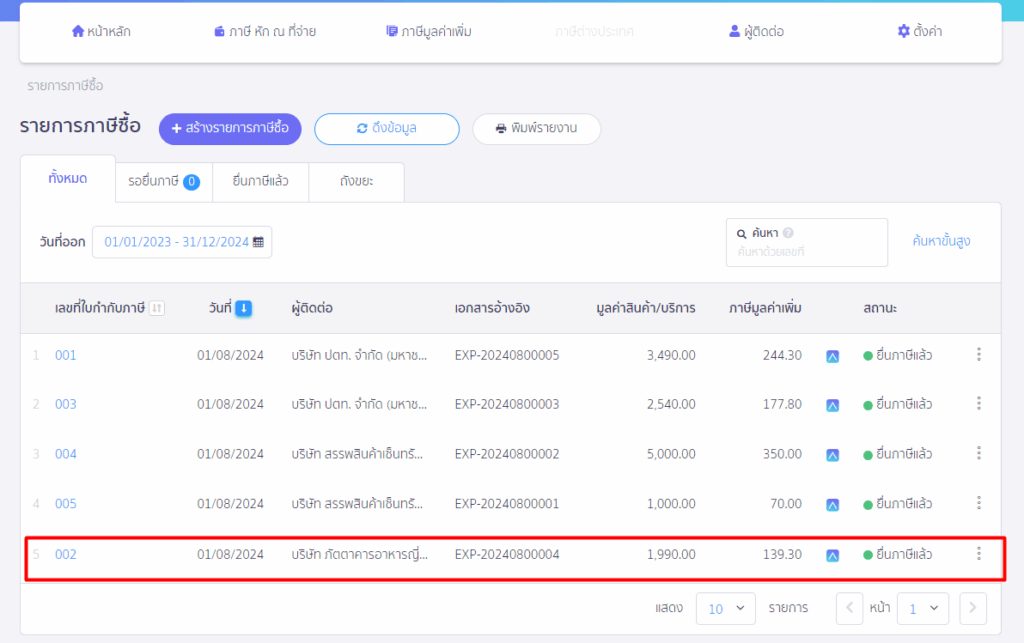Click the สร้างรายการภาษีซื้อ button

click(x=231, y=129)
